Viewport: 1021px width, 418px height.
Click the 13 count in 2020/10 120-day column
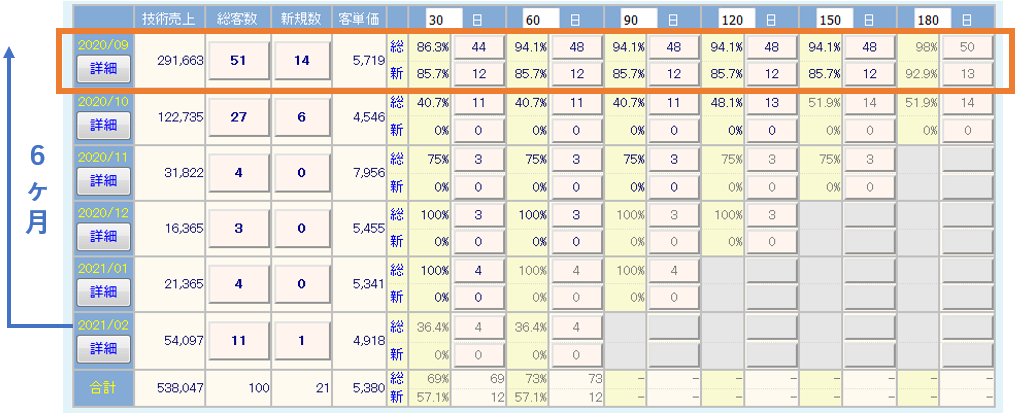770,102
